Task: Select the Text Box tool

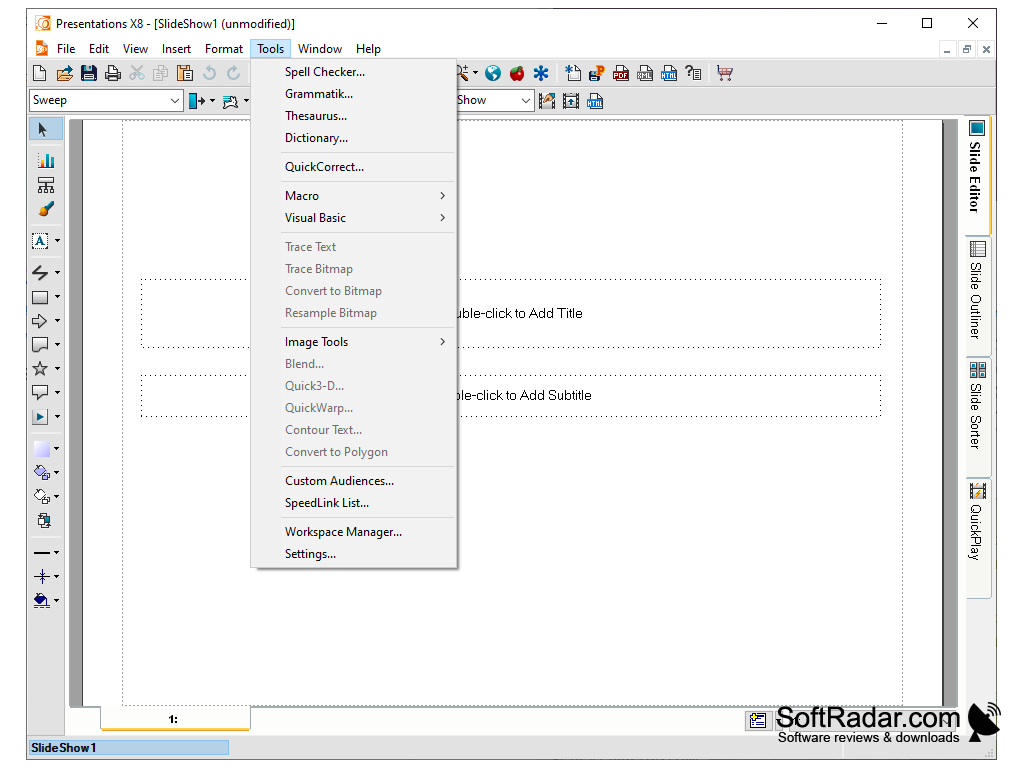Action: [40, 240]
